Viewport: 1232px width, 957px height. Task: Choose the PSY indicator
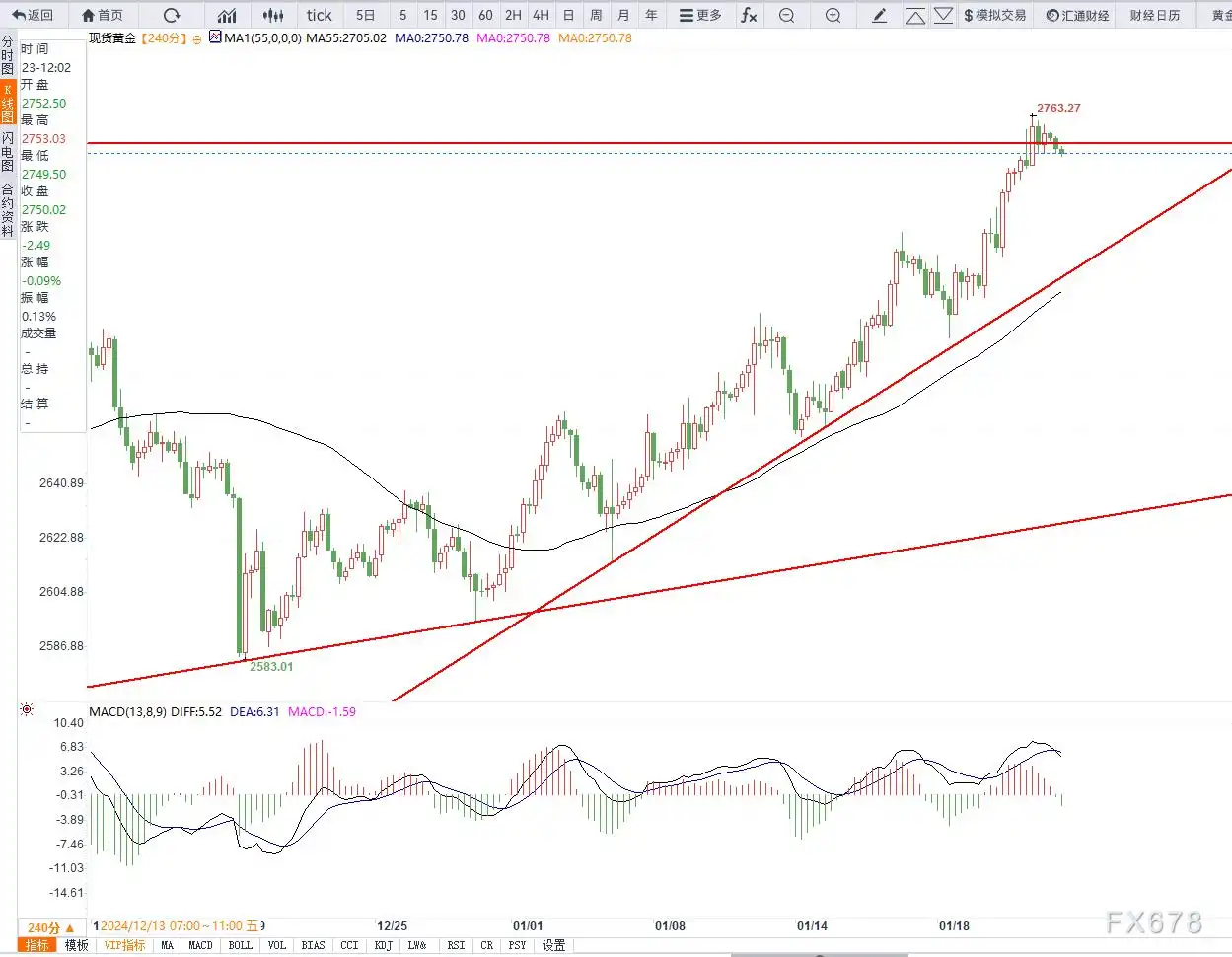[x=518, y=945]
